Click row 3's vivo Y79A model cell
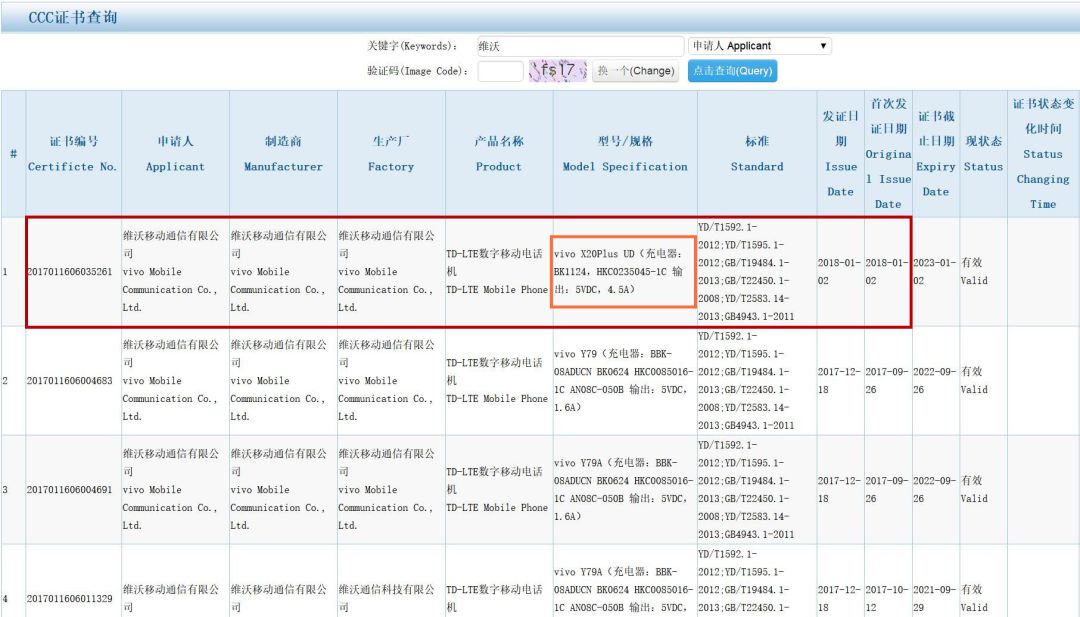This screenshot has height=617, width=1080. (x=625, y=489)
